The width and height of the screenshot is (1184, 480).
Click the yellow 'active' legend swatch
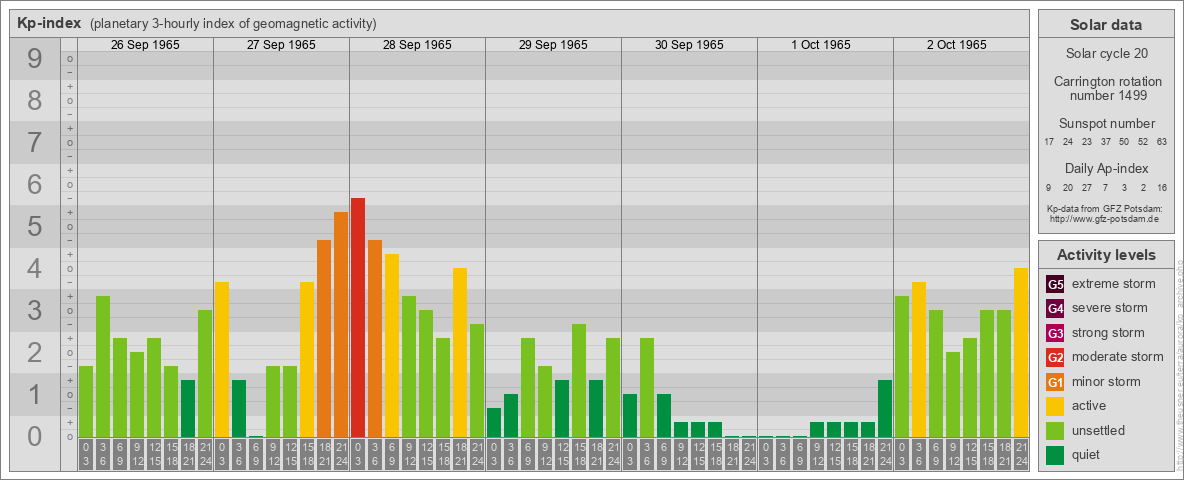[1055, 406]
